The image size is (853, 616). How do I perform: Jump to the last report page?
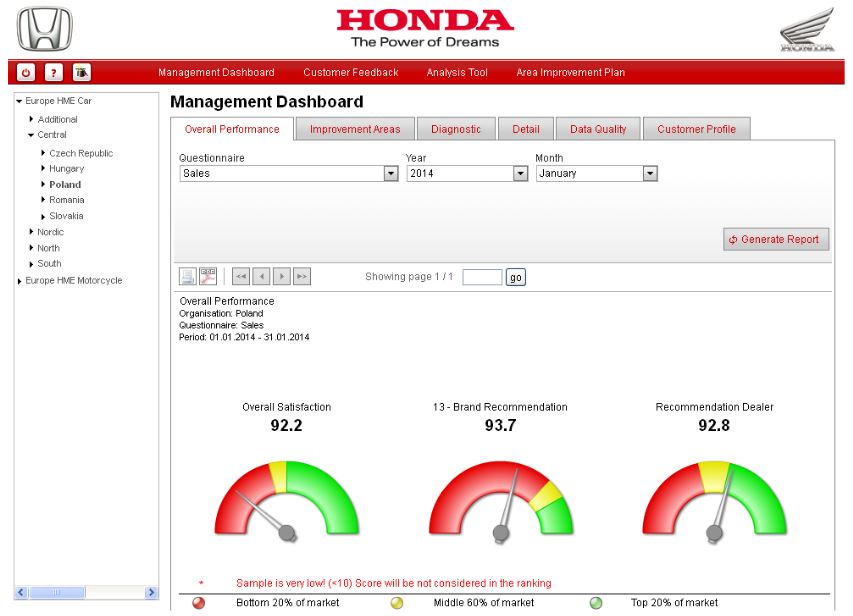coord(302,276)
